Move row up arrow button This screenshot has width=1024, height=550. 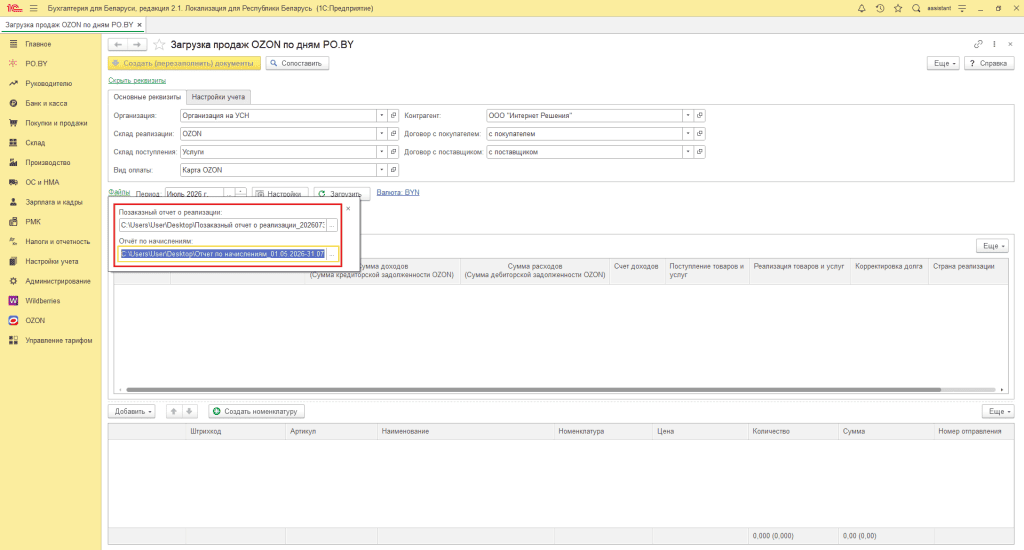click(x=174, y=412)
